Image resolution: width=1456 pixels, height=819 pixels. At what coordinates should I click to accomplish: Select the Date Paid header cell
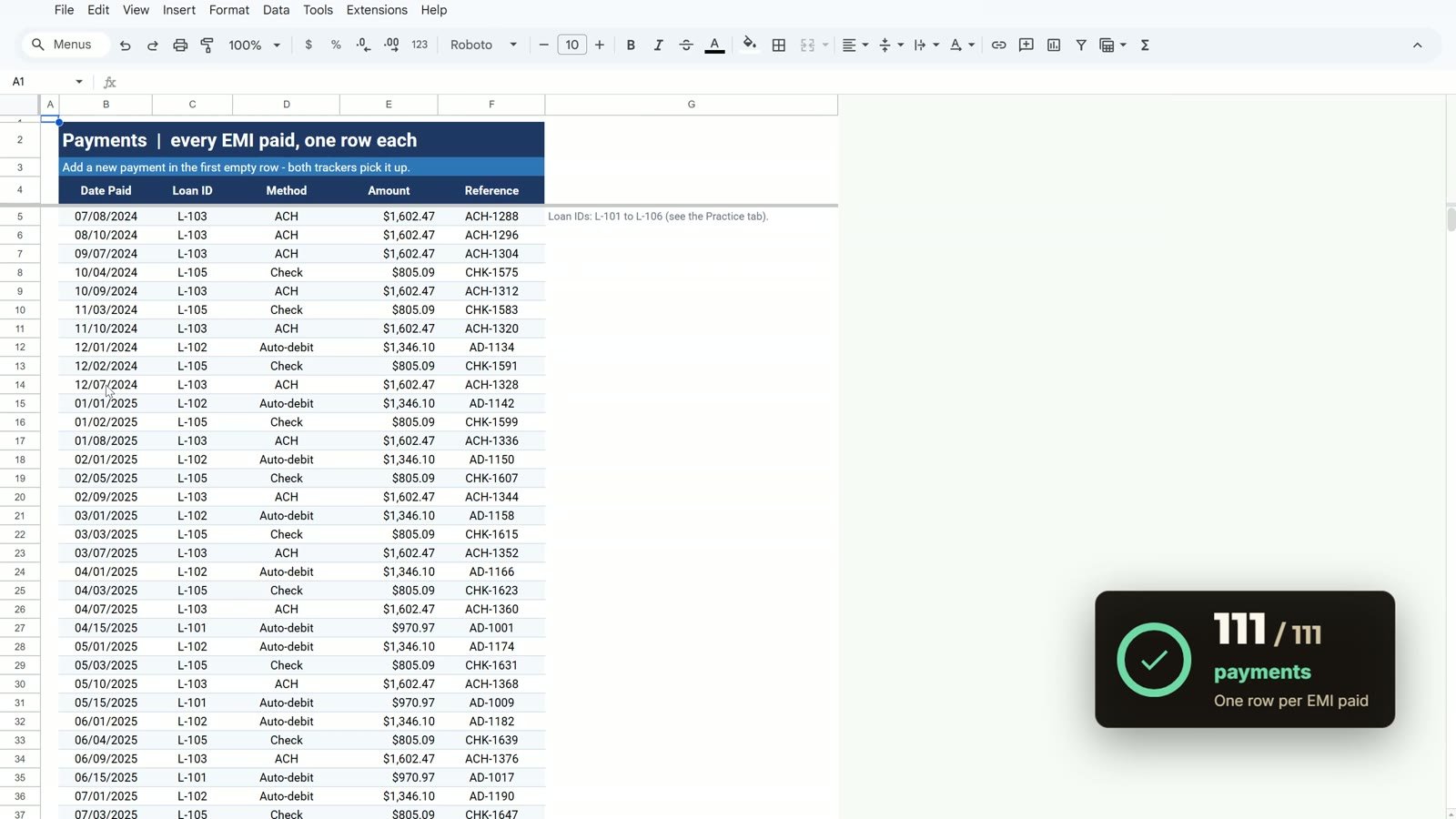pos(106,190)
